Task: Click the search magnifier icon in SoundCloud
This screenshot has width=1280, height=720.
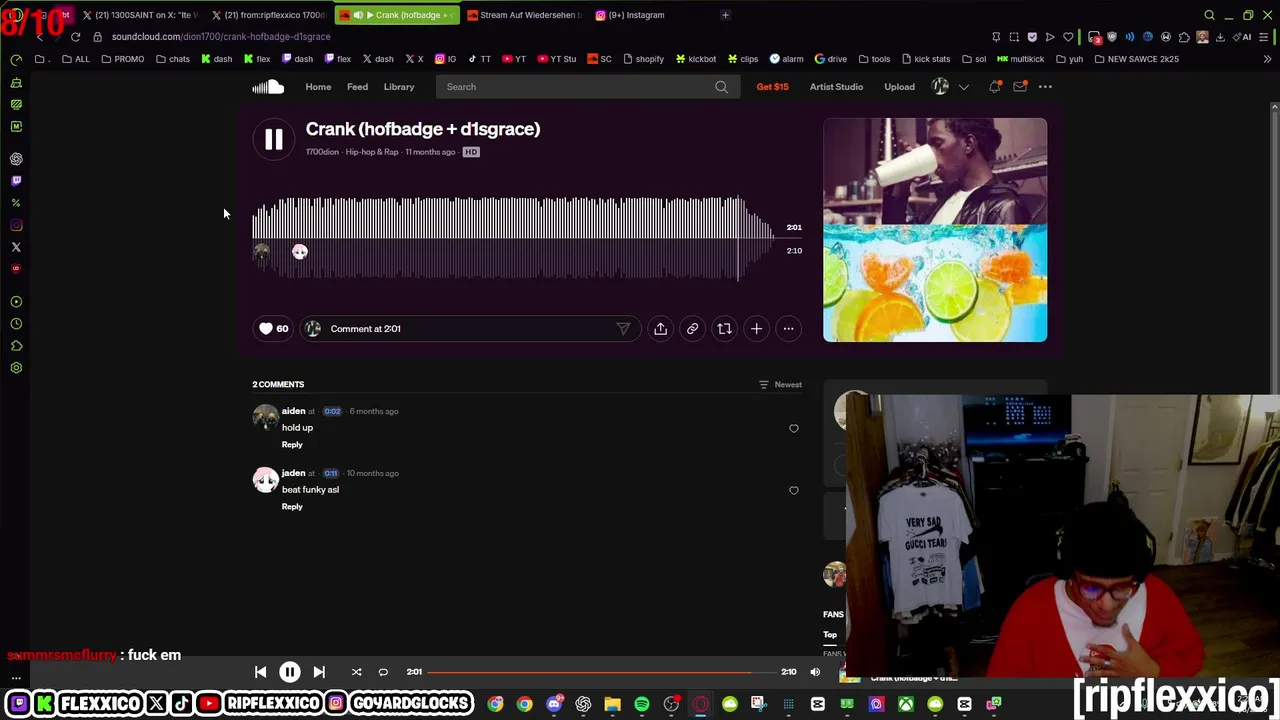Action: pyautogui.click(x=721, y=87)
